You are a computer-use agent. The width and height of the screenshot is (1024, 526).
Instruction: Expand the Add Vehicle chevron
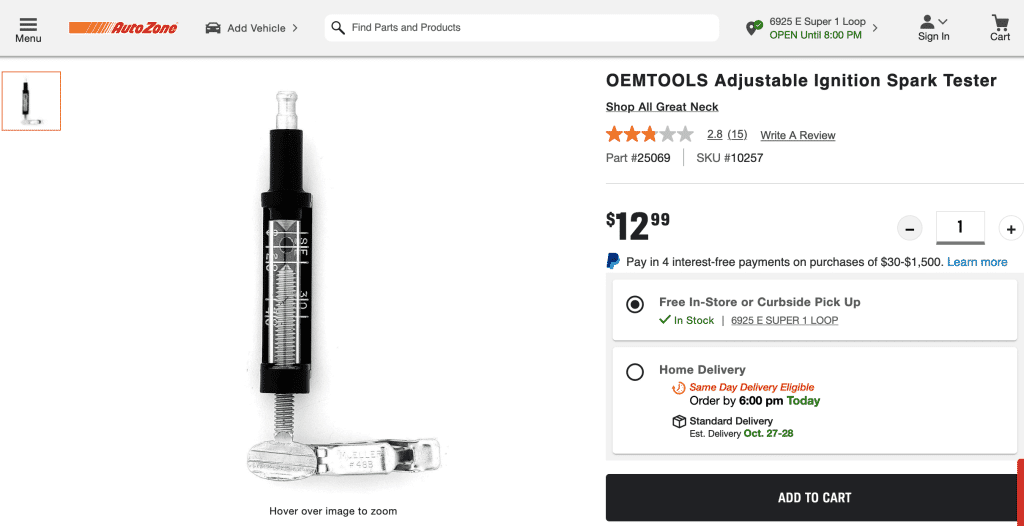[295, 28]
